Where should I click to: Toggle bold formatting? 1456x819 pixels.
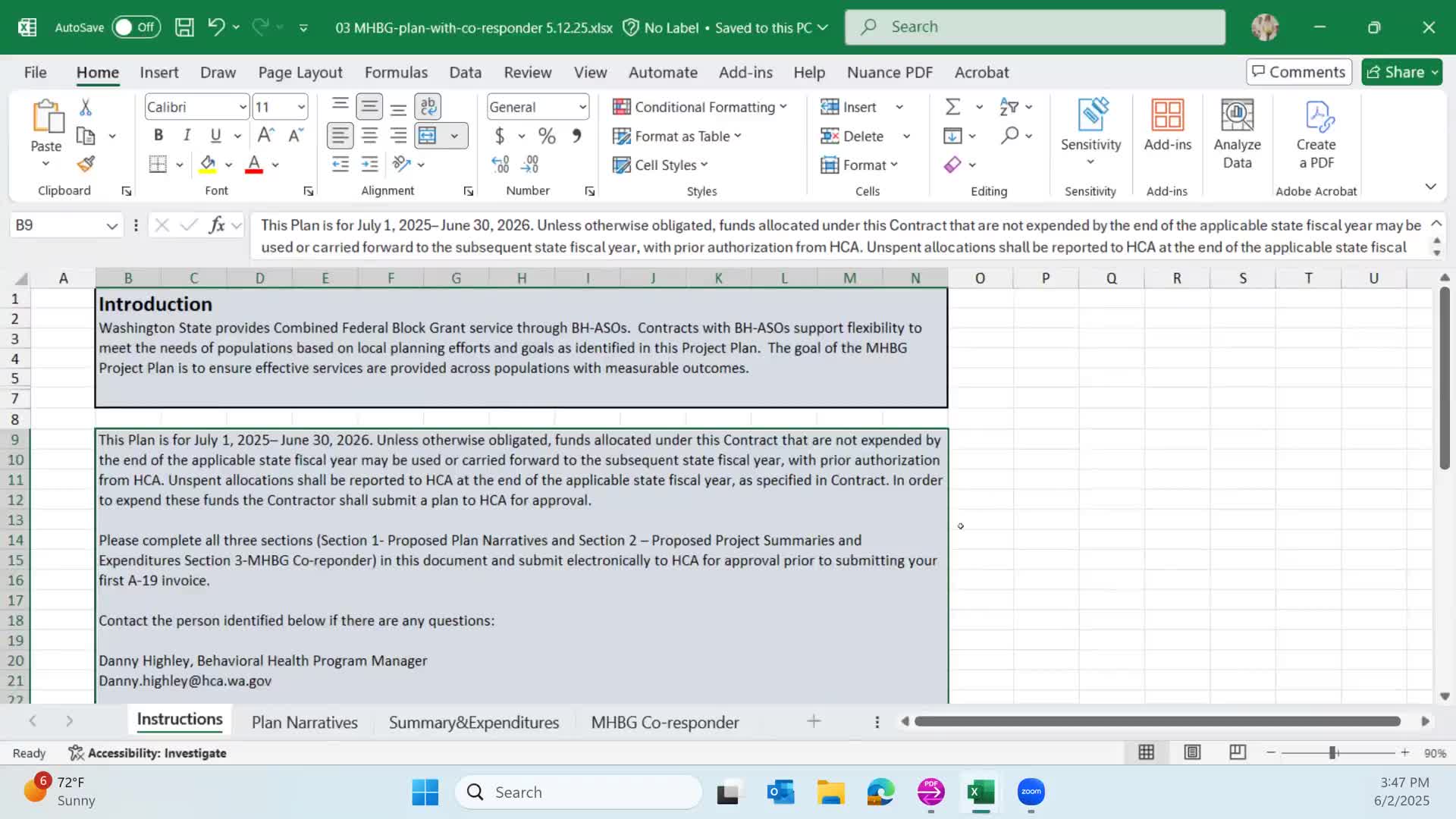(158, 135)
